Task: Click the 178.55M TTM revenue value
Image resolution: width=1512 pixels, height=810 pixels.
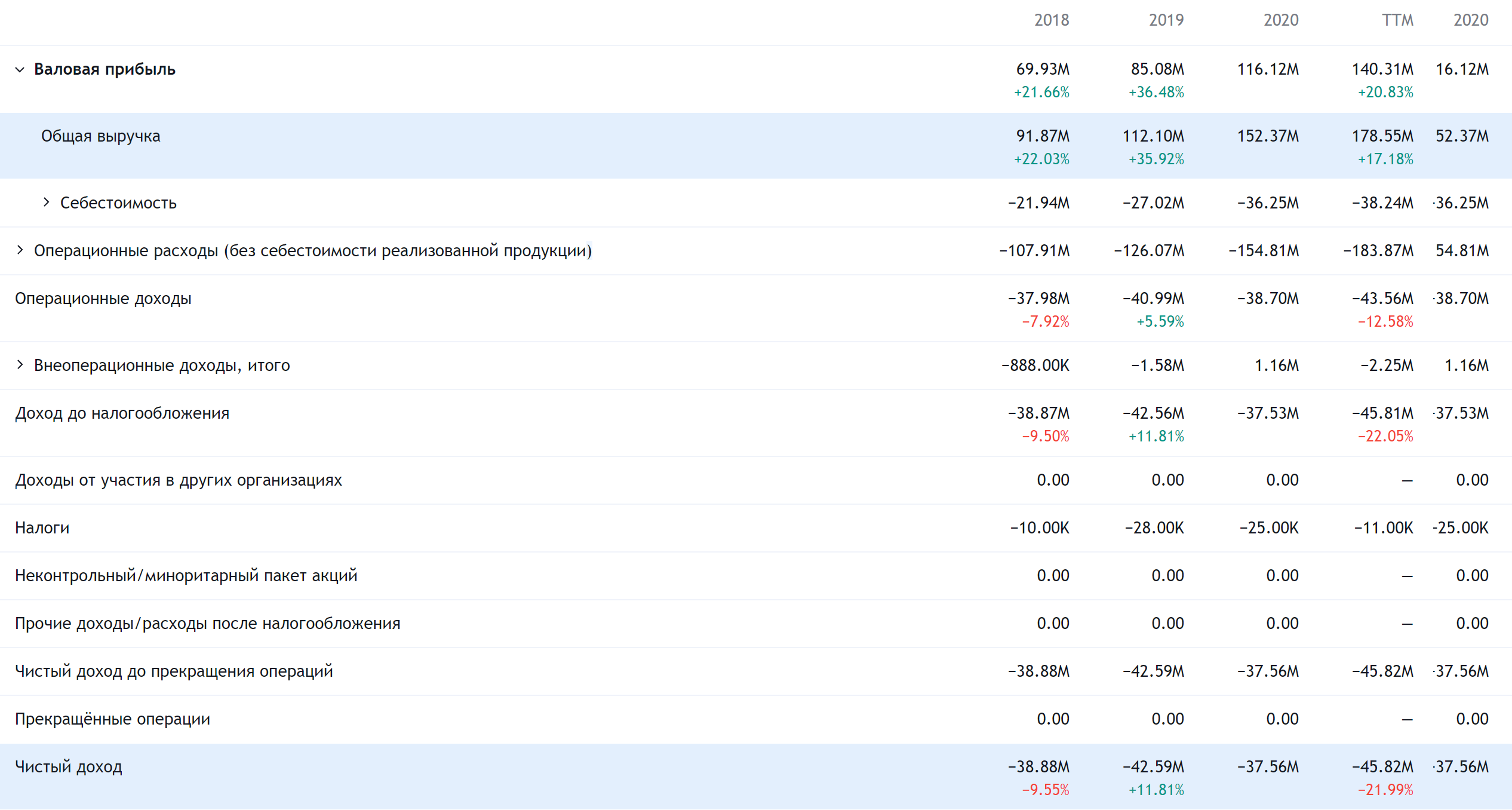Action: click(1382, 136)
